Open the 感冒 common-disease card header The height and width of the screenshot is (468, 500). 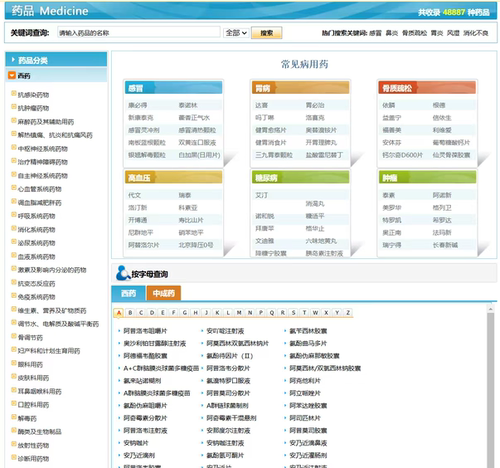173,88
